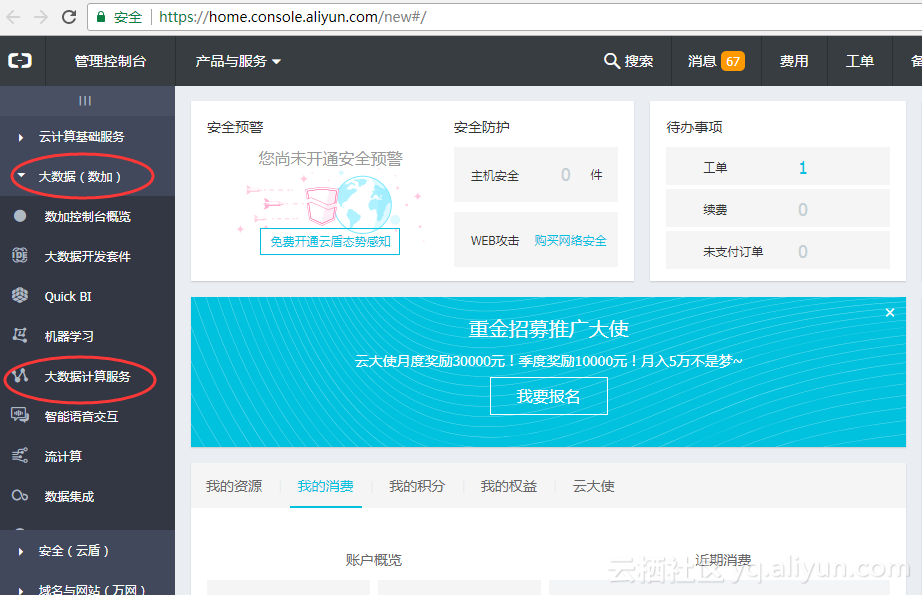The width and height of the screenshot is (922, 595).
Task: Switch to 我的权益 tab
Action: (x=509, y=486)
